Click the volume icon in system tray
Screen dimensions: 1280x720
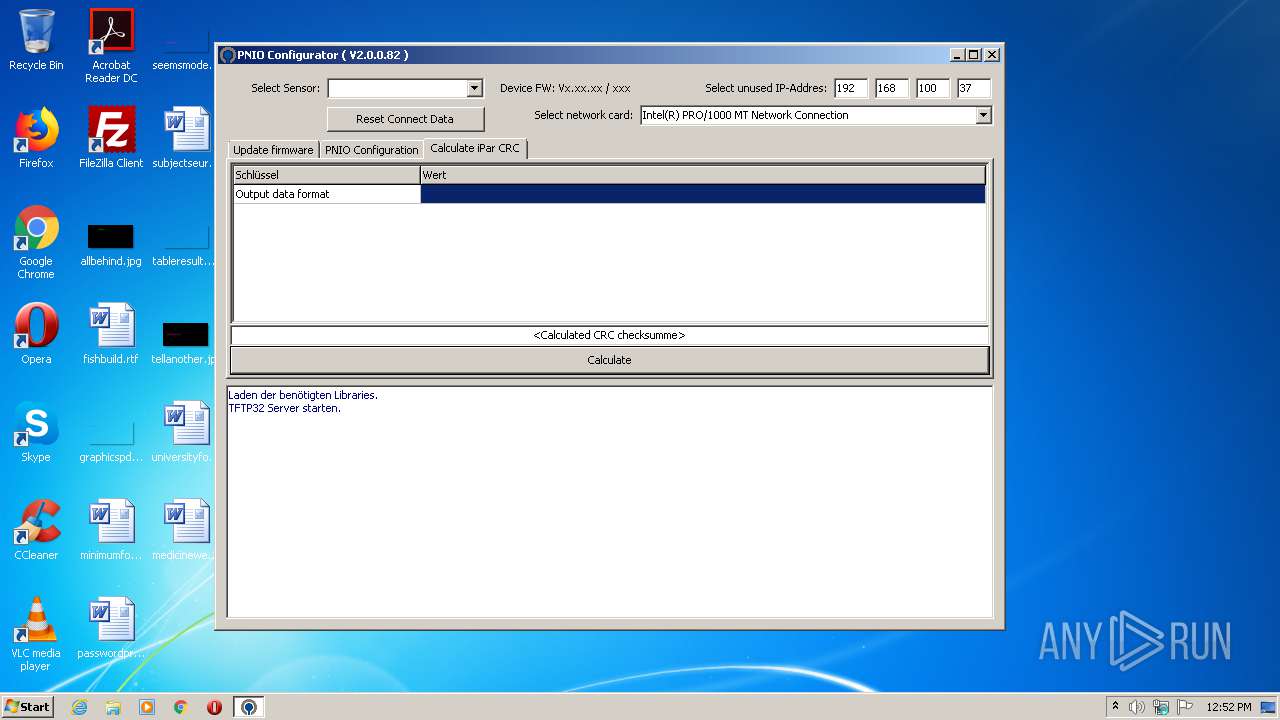1136,707
